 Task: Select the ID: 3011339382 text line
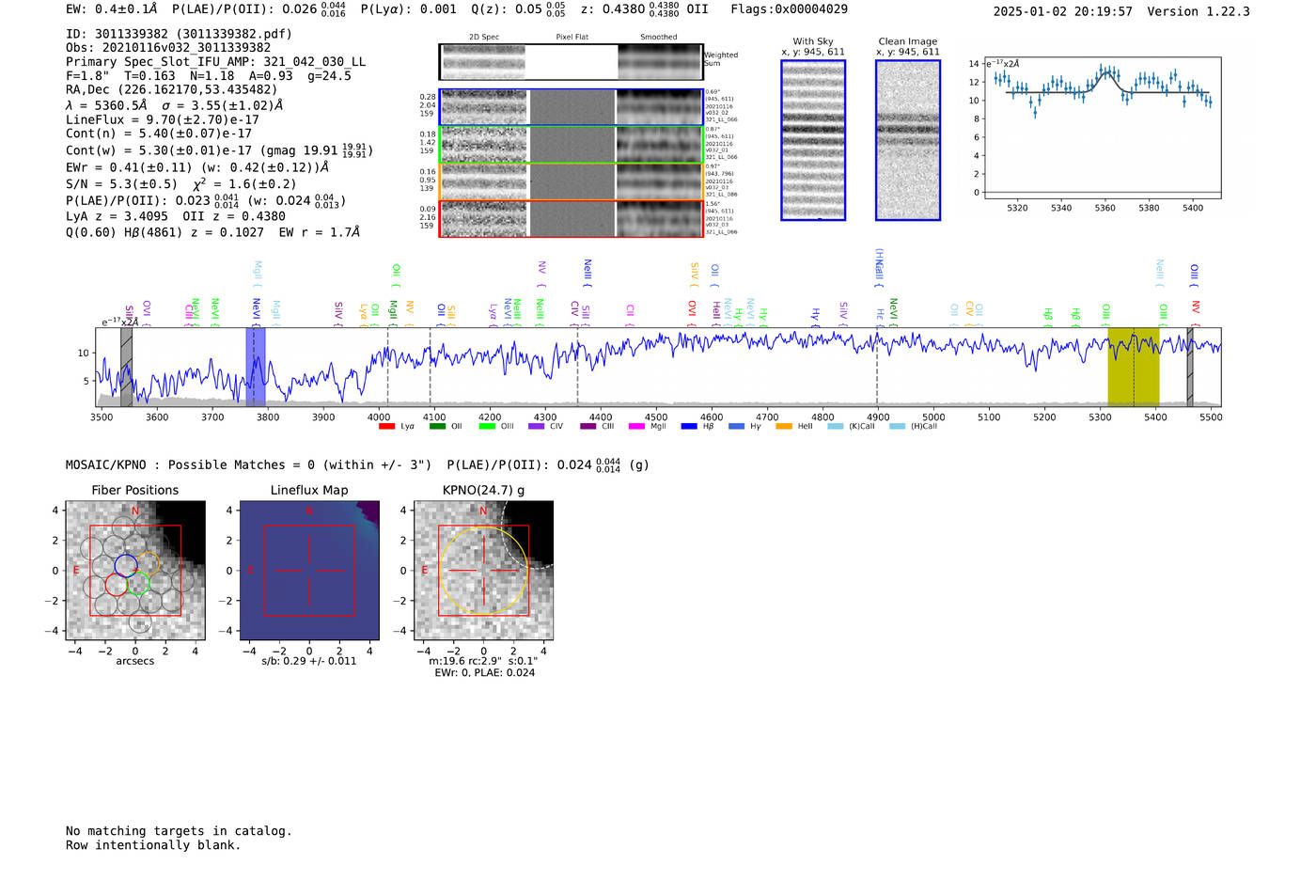[x=179, y=34]
